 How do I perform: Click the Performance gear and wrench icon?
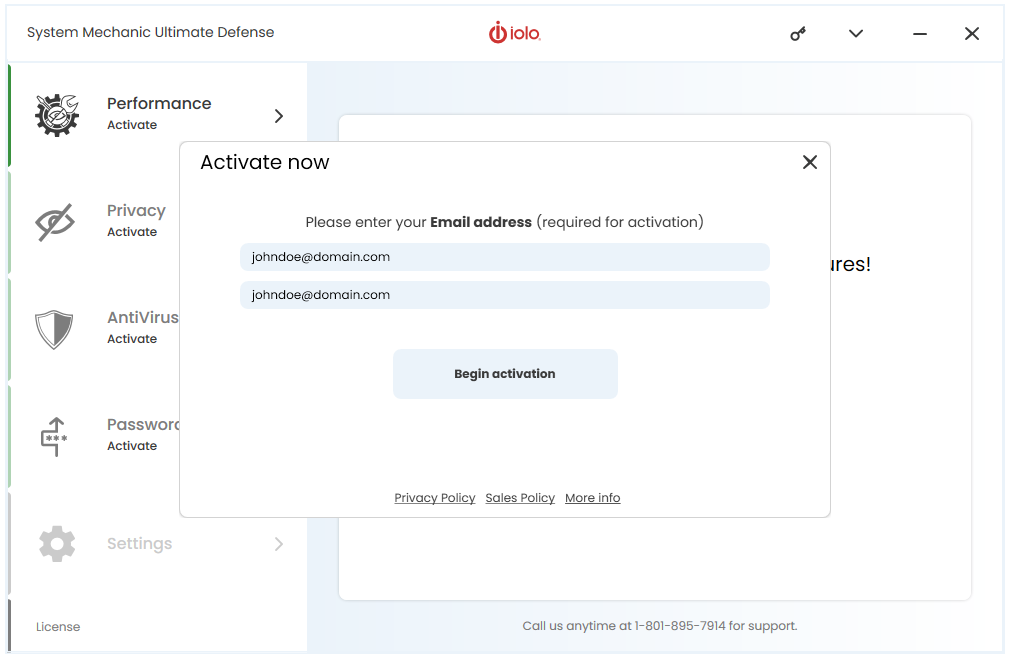pyautogui.click(x=57, y=115)
